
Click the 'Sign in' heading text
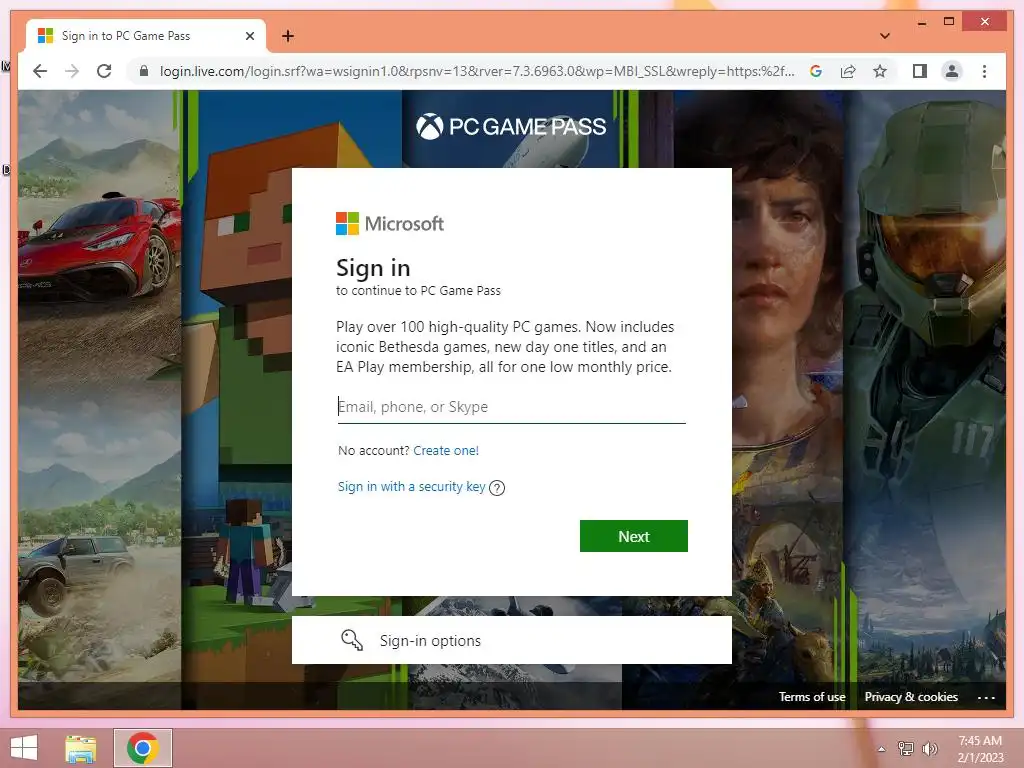(x=373, y=268)
